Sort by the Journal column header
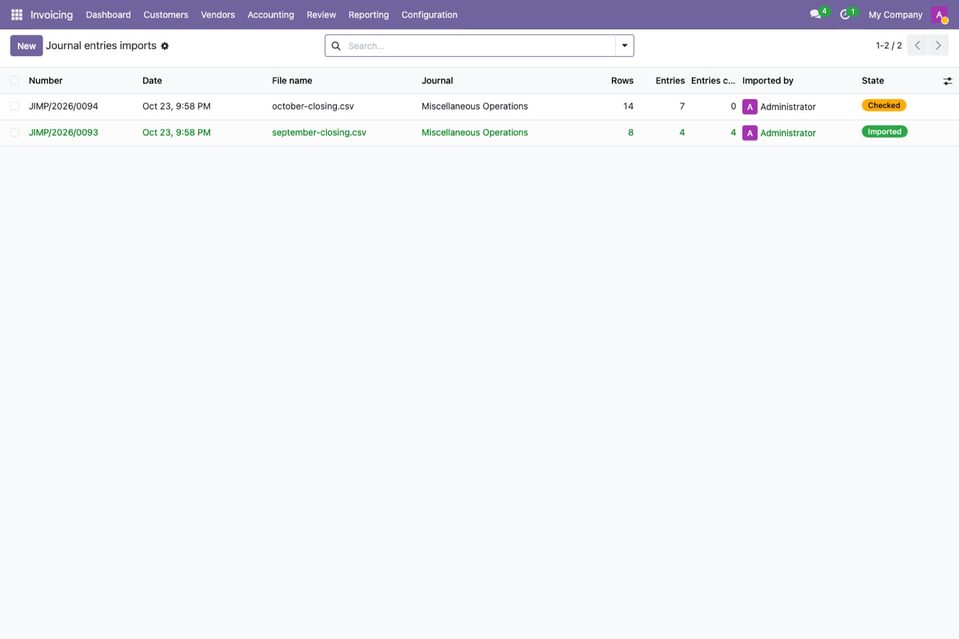 click(437, 81)
